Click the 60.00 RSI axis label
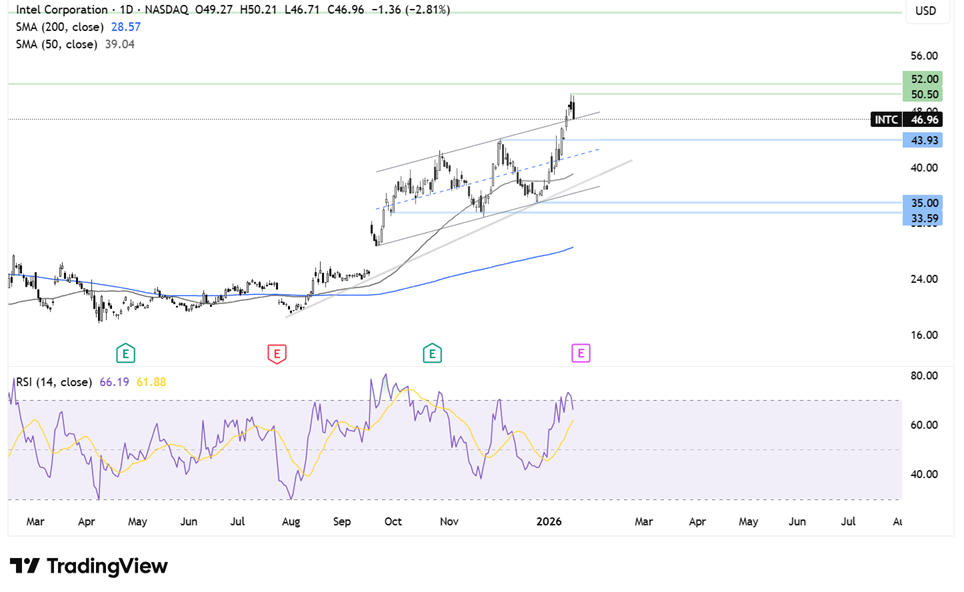The width and height of the screenshot is (964, 592). (924, 425)
